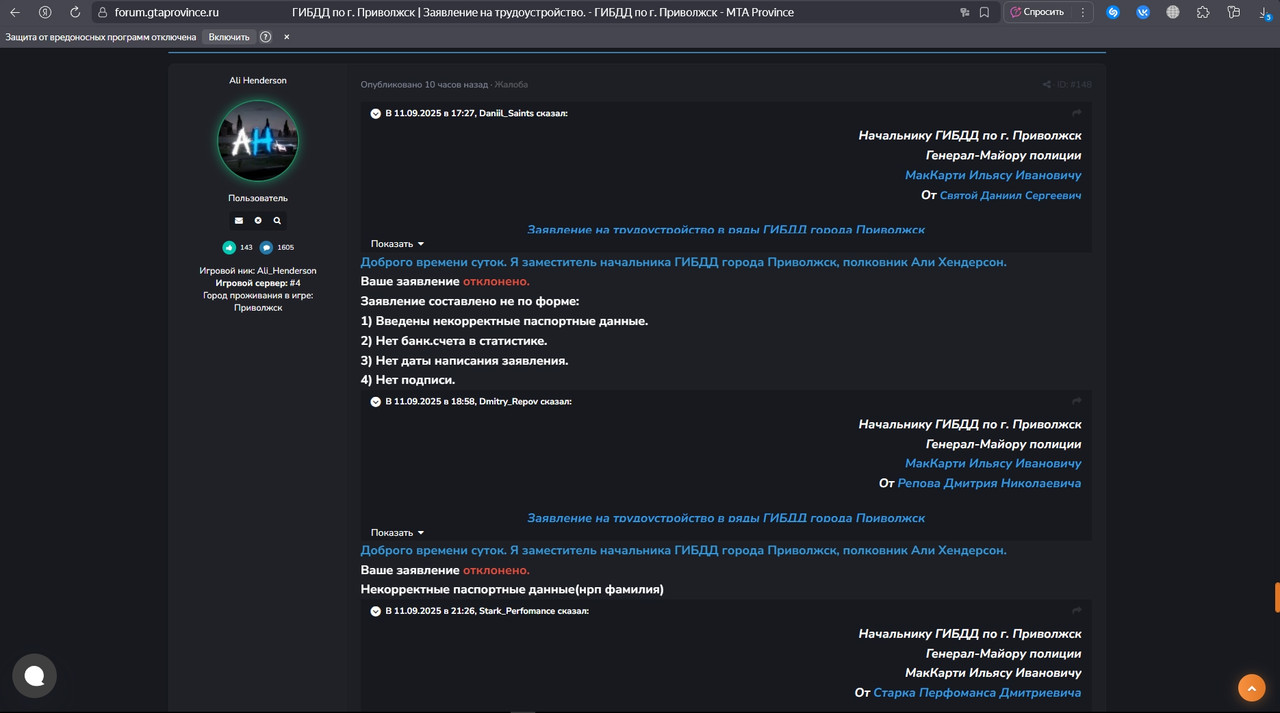
Task: Collapse the Stark_Perfomance quote with its chevron toggle
Action: tap(376, 611)
